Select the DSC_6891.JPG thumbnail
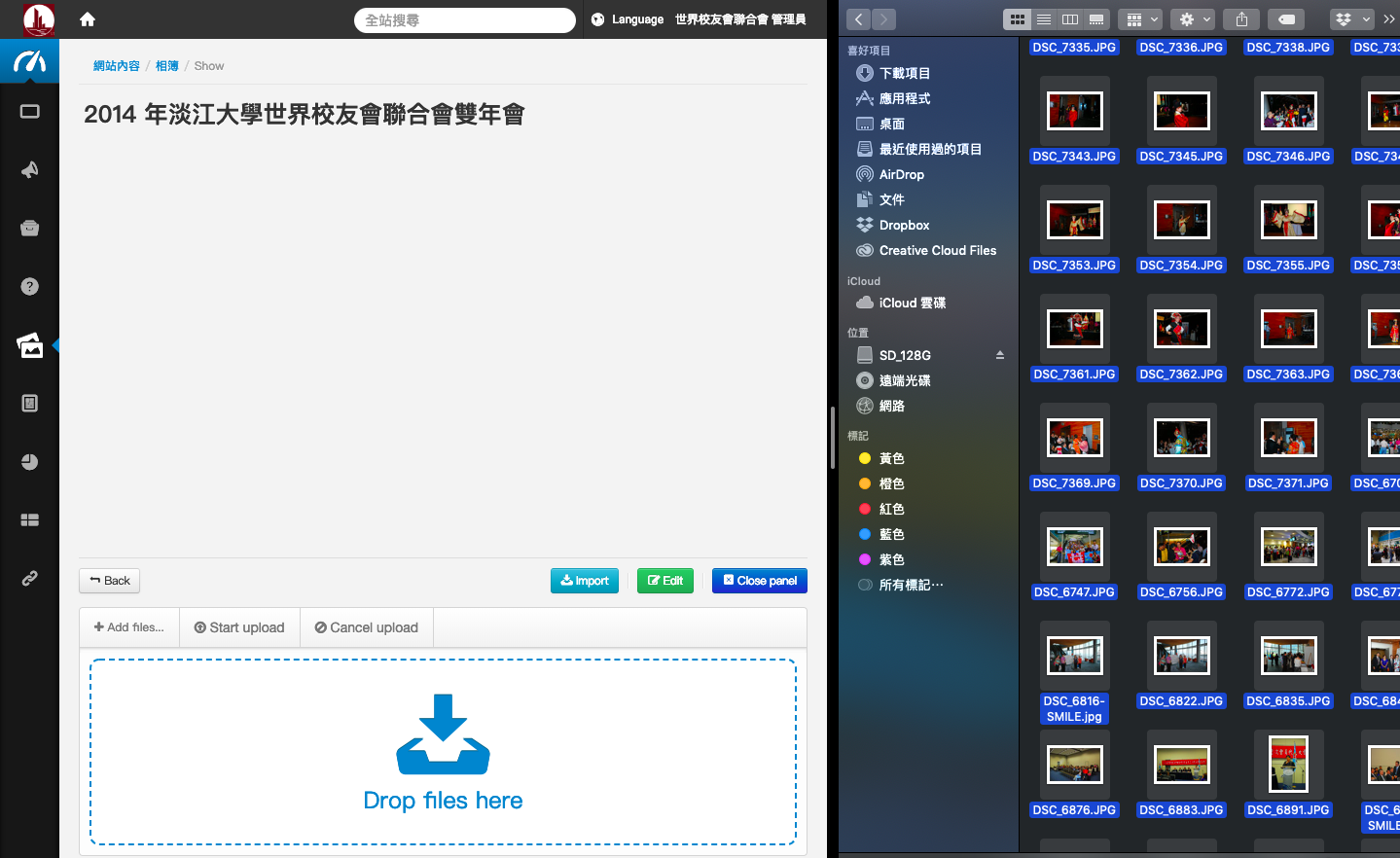Viewport: 1400px width, 858px height. [x=1288, y=765]
